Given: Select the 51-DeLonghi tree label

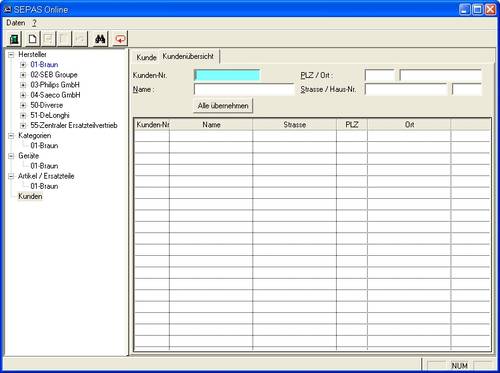Looking at the screenshot, I should click(x=50, y=115).
